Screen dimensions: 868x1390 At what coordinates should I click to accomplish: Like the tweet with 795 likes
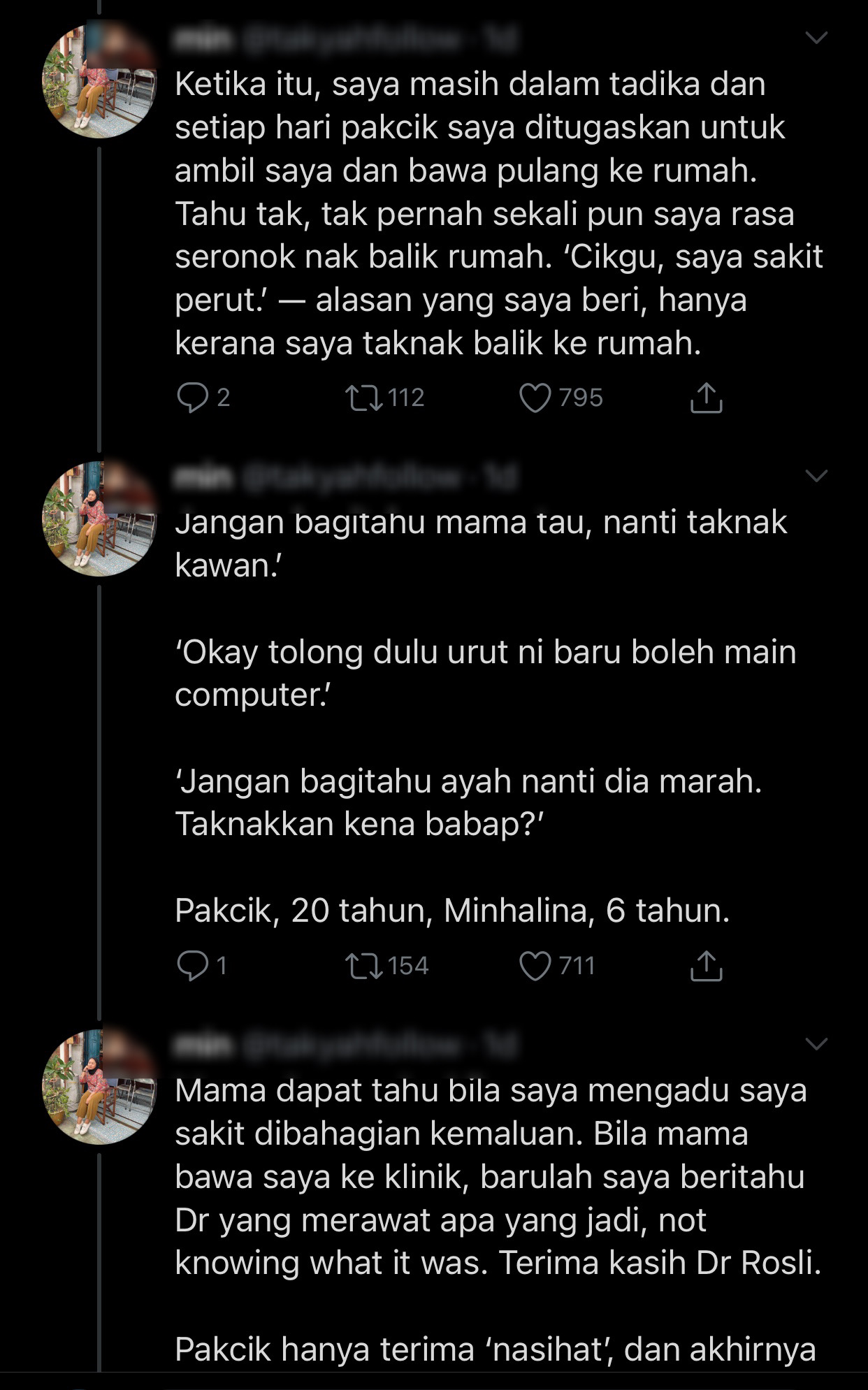click(x=535, y=398)
